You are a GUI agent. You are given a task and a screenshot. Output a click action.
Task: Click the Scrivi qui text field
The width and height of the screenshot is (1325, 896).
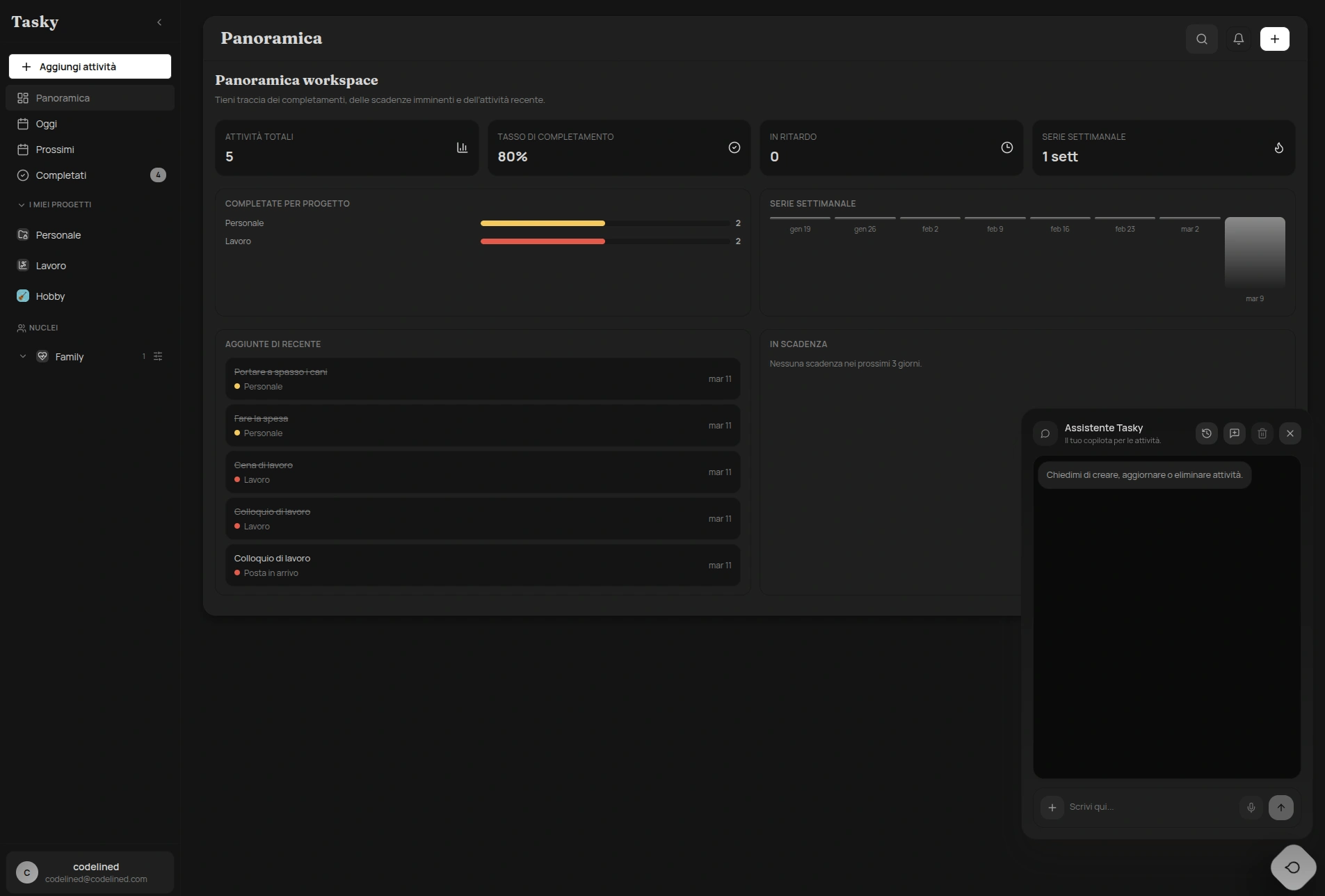coord(1141,807)
